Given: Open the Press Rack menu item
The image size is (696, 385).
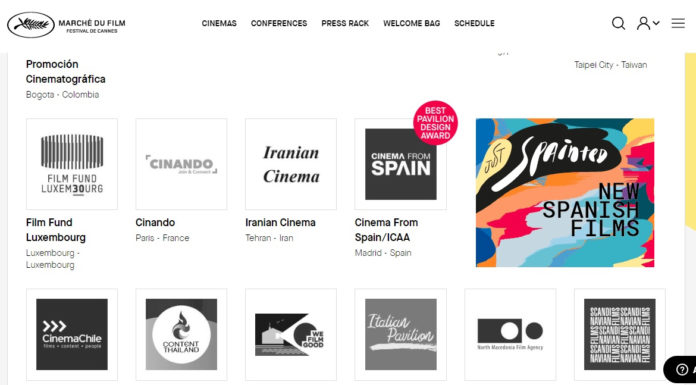Looking at the screenshot, I should coord(345,24).
